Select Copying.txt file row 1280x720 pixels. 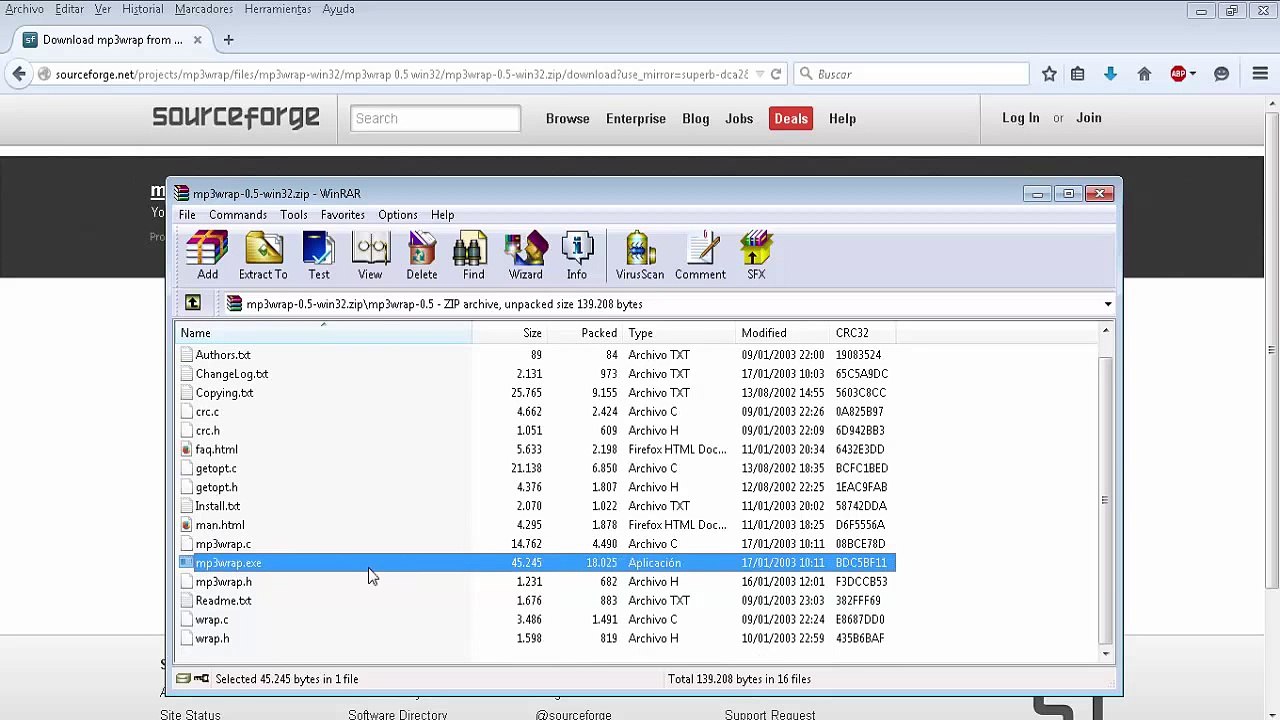tap(536, 393)
